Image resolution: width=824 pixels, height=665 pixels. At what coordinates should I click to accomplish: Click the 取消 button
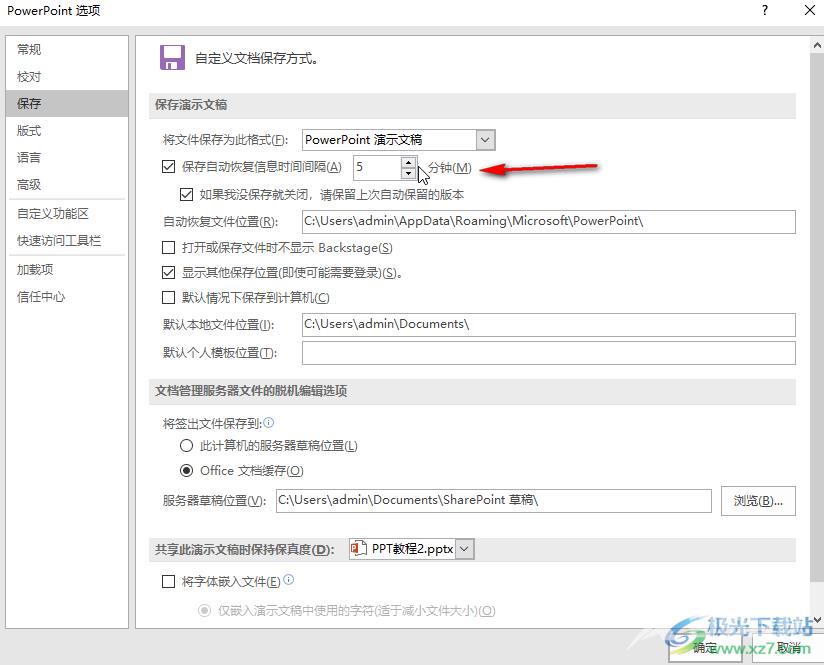coord(788,648)
